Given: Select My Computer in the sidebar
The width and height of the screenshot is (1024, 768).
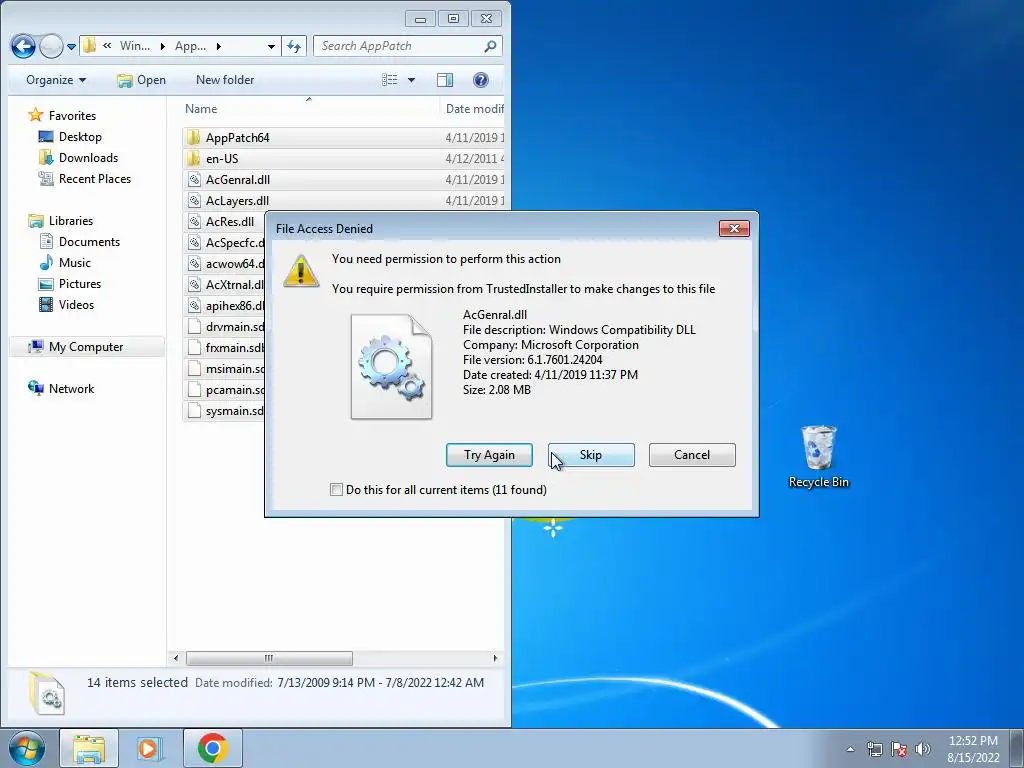Looking at the screenshot, I should (x=87, y=347).
